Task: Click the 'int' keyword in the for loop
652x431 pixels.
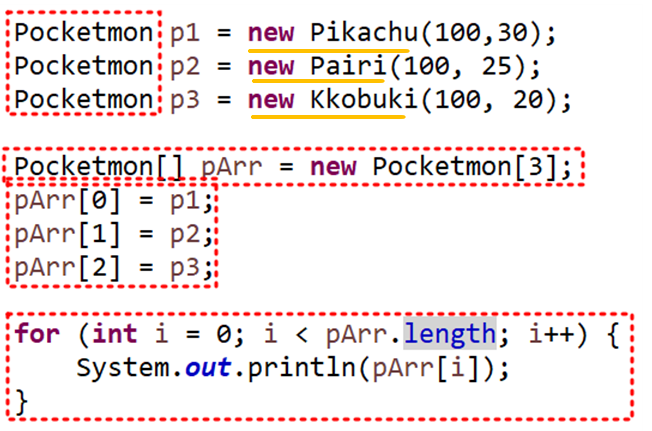Action: pyautogui.click(x=115, y=334)
